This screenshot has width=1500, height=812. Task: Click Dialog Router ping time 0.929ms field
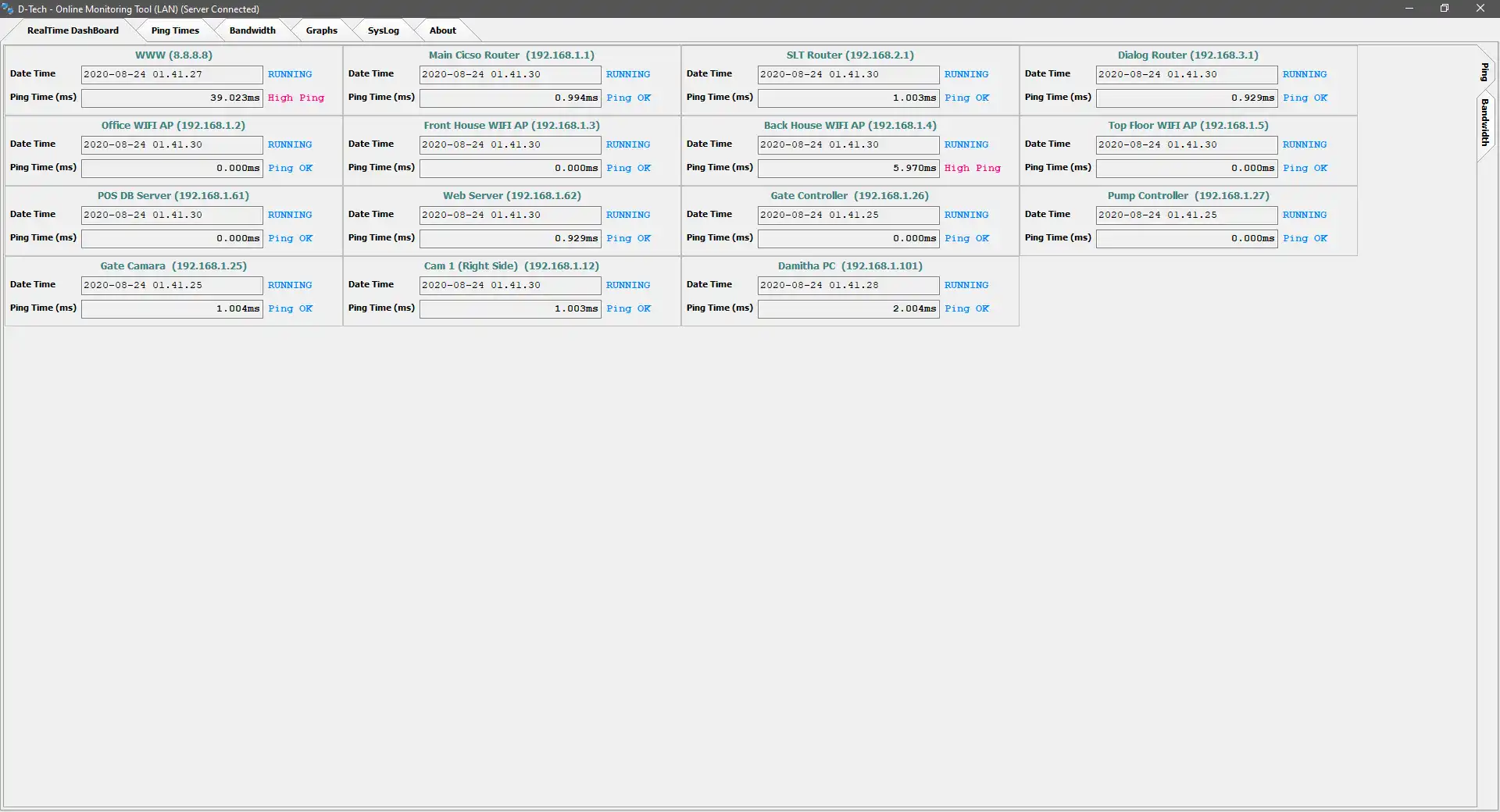1187,98
